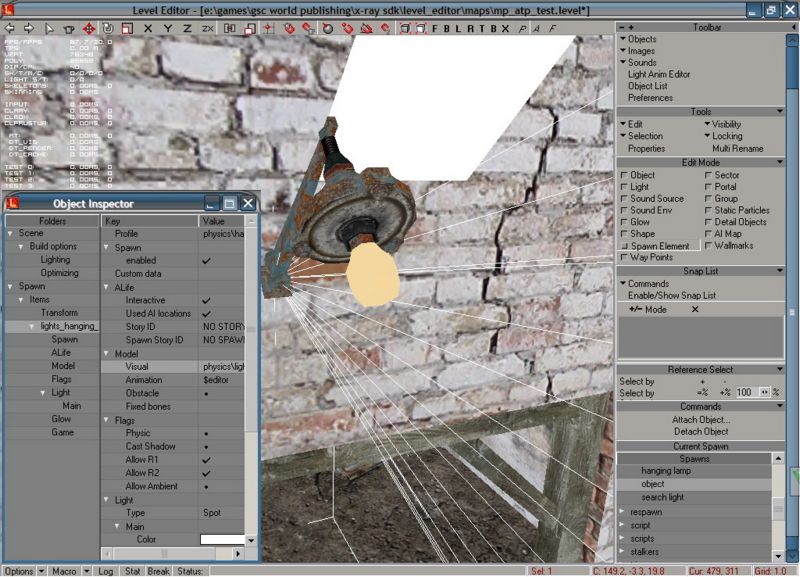Image resolution: width=800 pixels, height=577 pixels.
Task: Click the Front view F button
Action: [435, 29]
